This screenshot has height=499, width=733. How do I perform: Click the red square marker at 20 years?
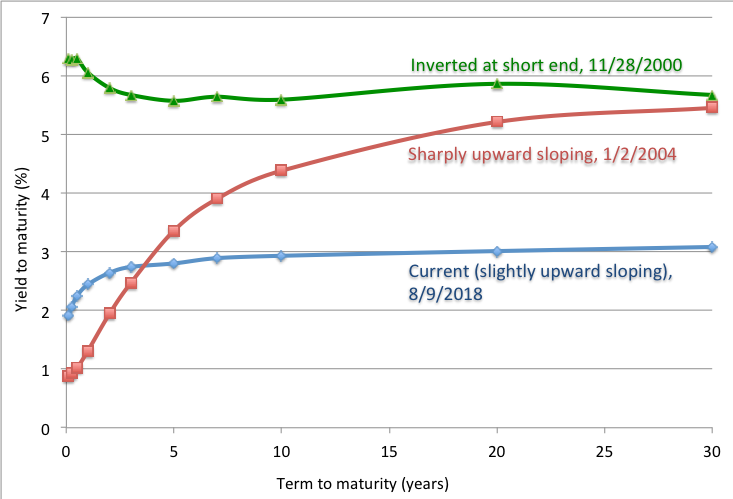[497, 122]
